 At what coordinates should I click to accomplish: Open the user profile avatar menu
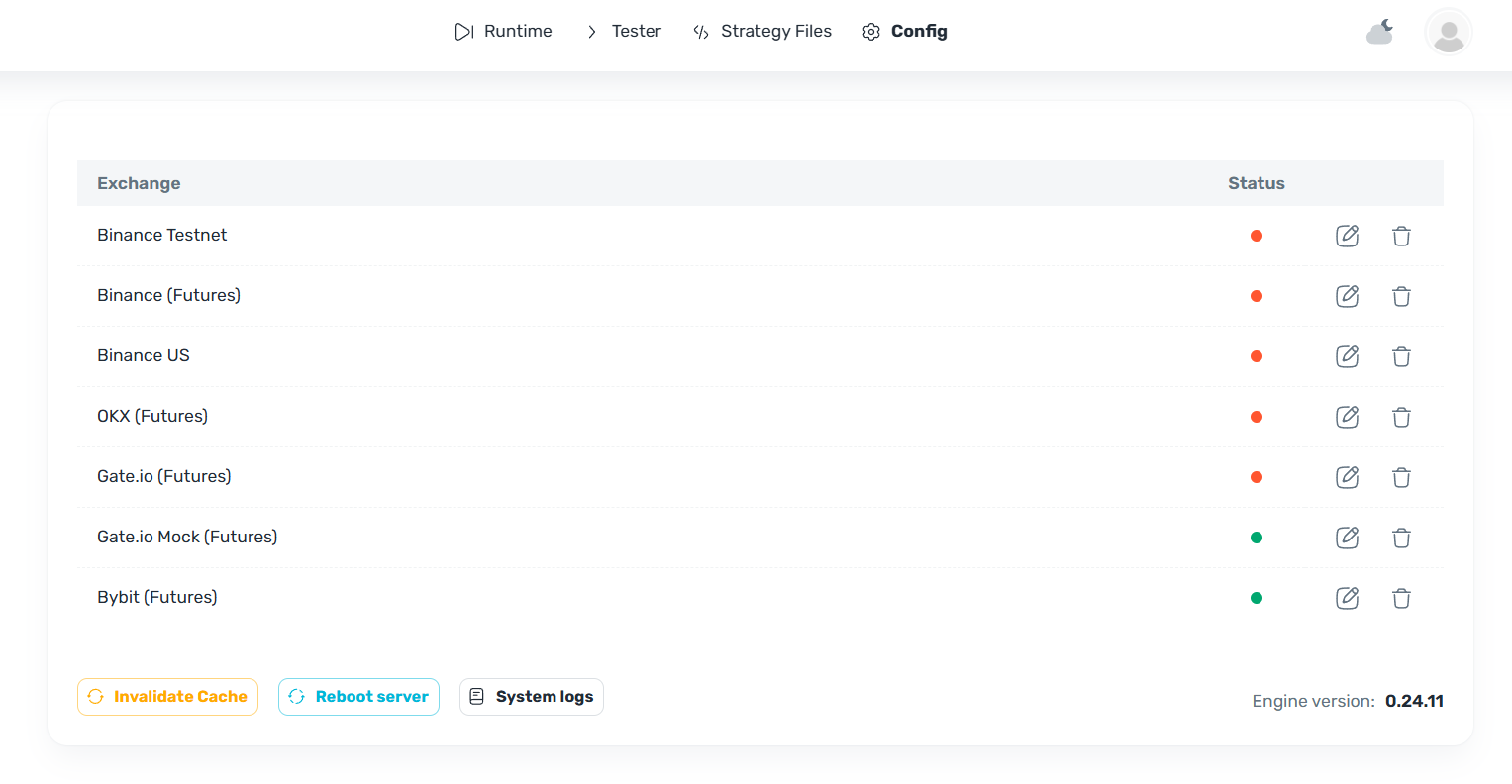[1448, 32]
